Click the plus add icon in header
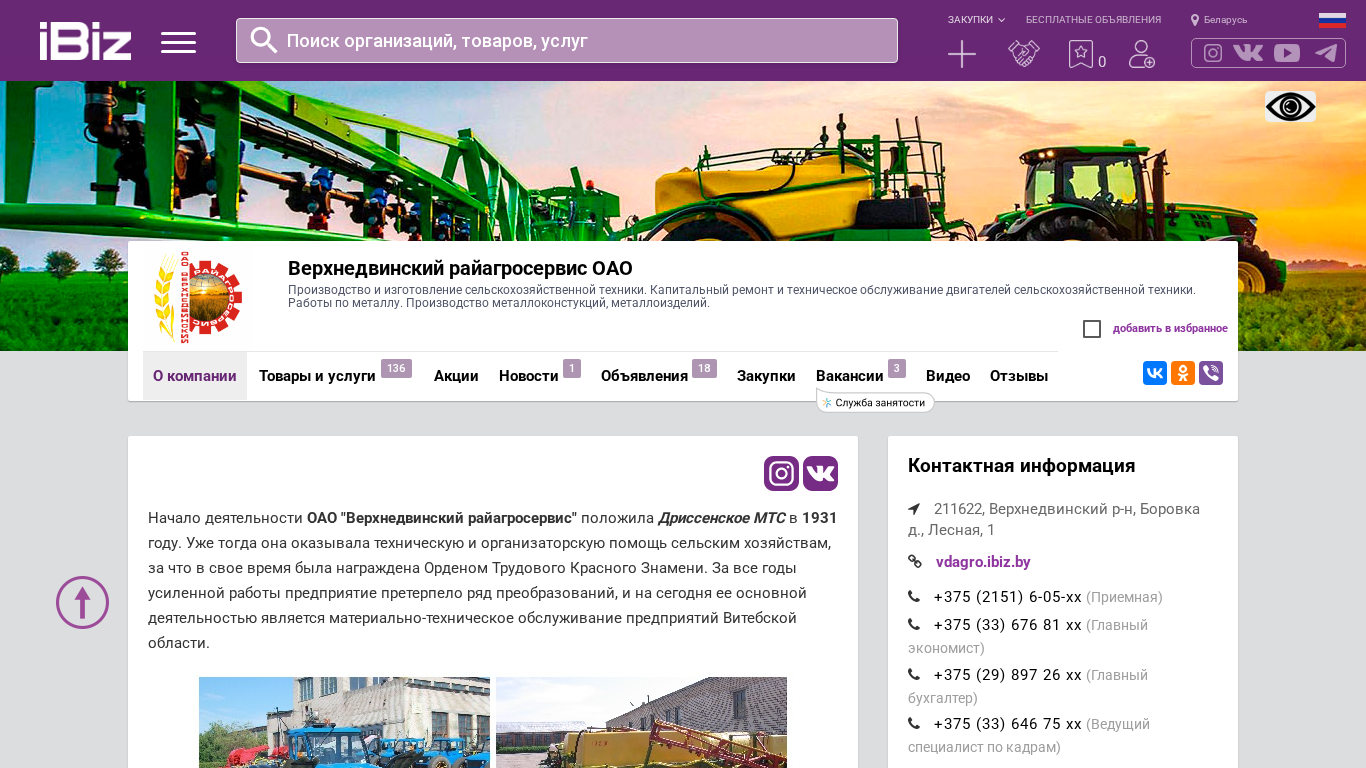Screen dimensions: 1366x768 [x=962, y=54]
